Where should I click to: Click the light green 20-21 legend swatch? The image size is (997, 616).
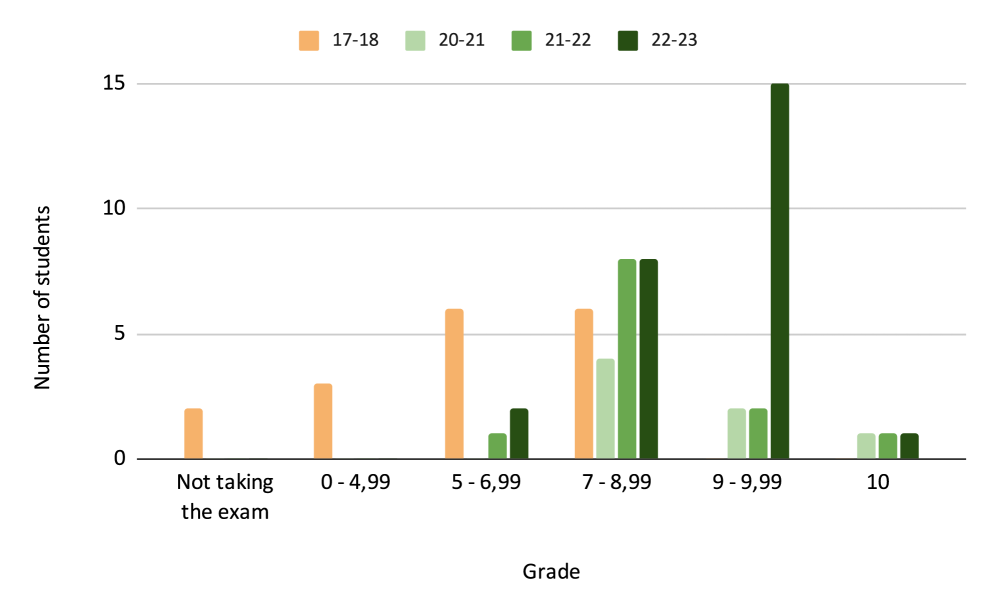pos(415,40)
